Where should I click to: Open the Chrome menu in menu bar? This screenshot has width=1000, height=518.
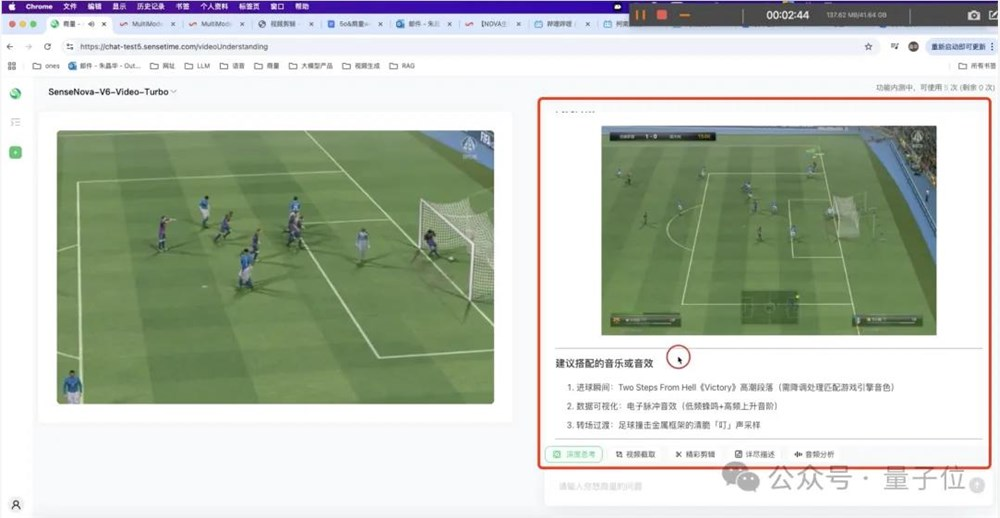(x=39, y=6)
